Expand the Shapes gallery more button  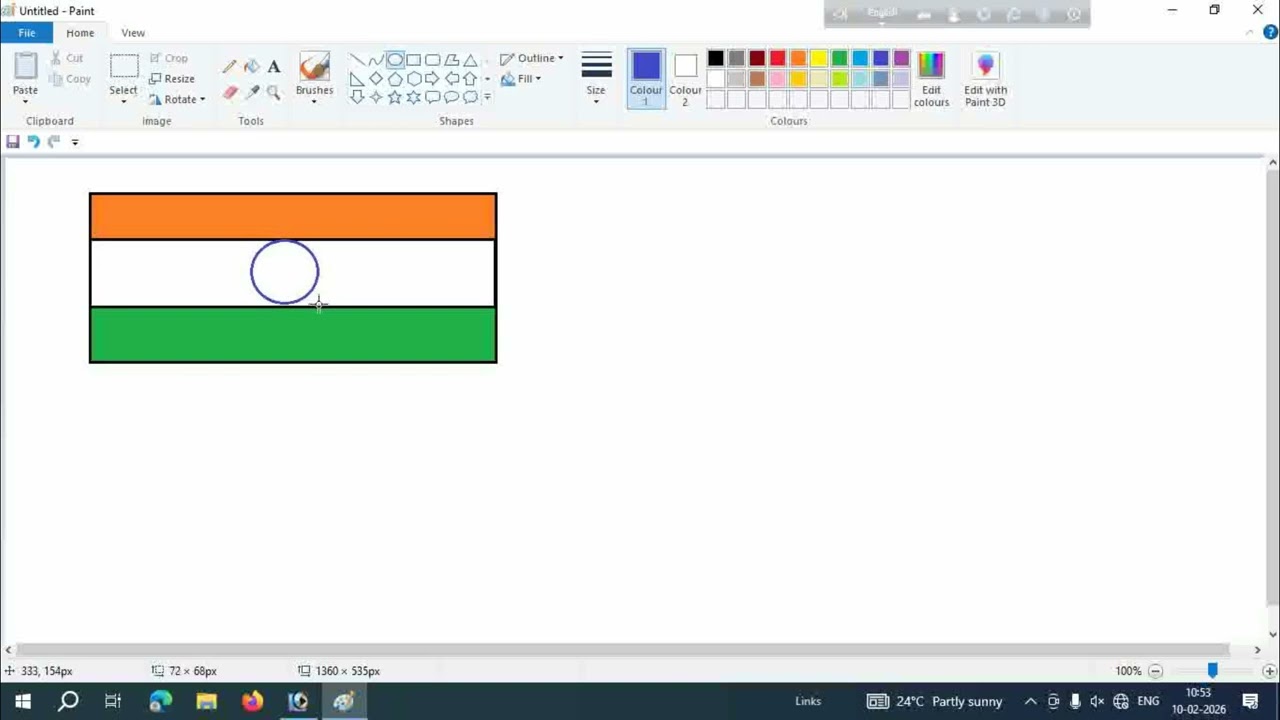tap(487, 97)
